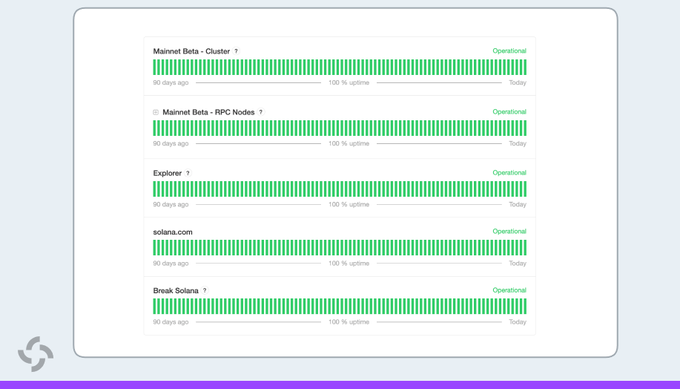Click uptime bar chart for Mainnet Beta - Cluster
Screen dimensions: 680x389
pos(340,67)
